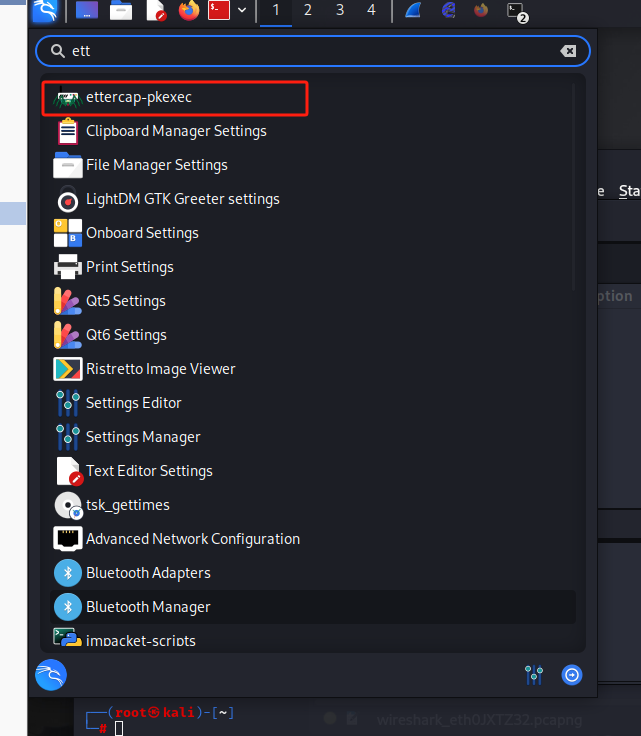Open settings via the menu footer sliders icon
The height and width of the screenshot is (736, 641).
pyautogui.click(x=534, y=675)
